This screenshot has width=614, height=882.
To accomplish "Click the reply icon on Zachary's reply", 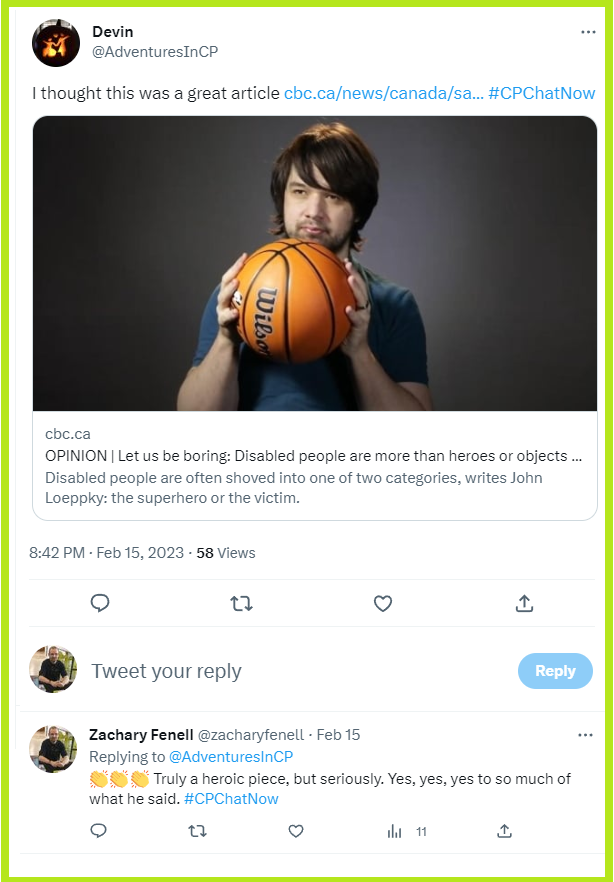I will 99,831.
